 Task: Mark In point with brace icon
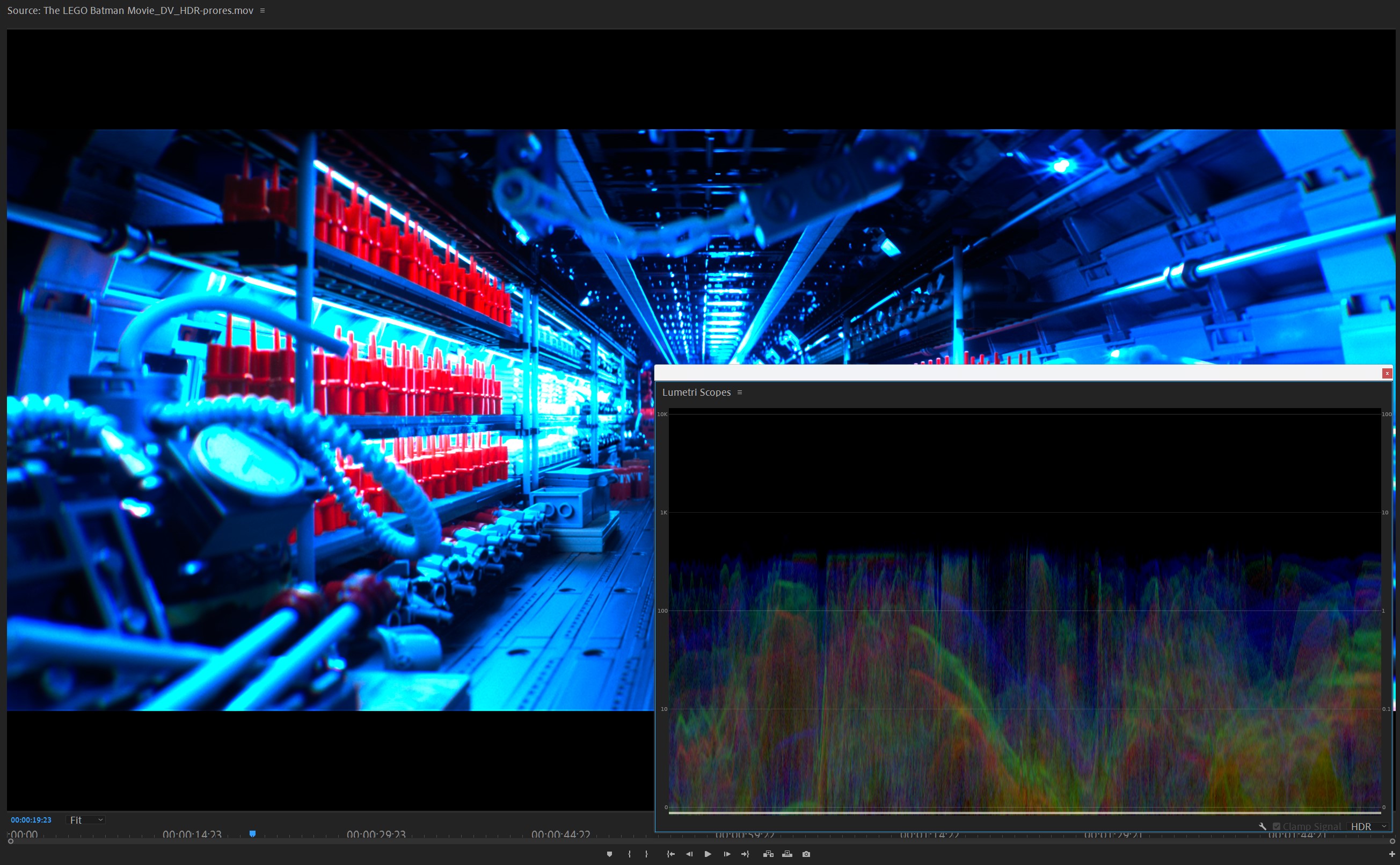[629, 854]
